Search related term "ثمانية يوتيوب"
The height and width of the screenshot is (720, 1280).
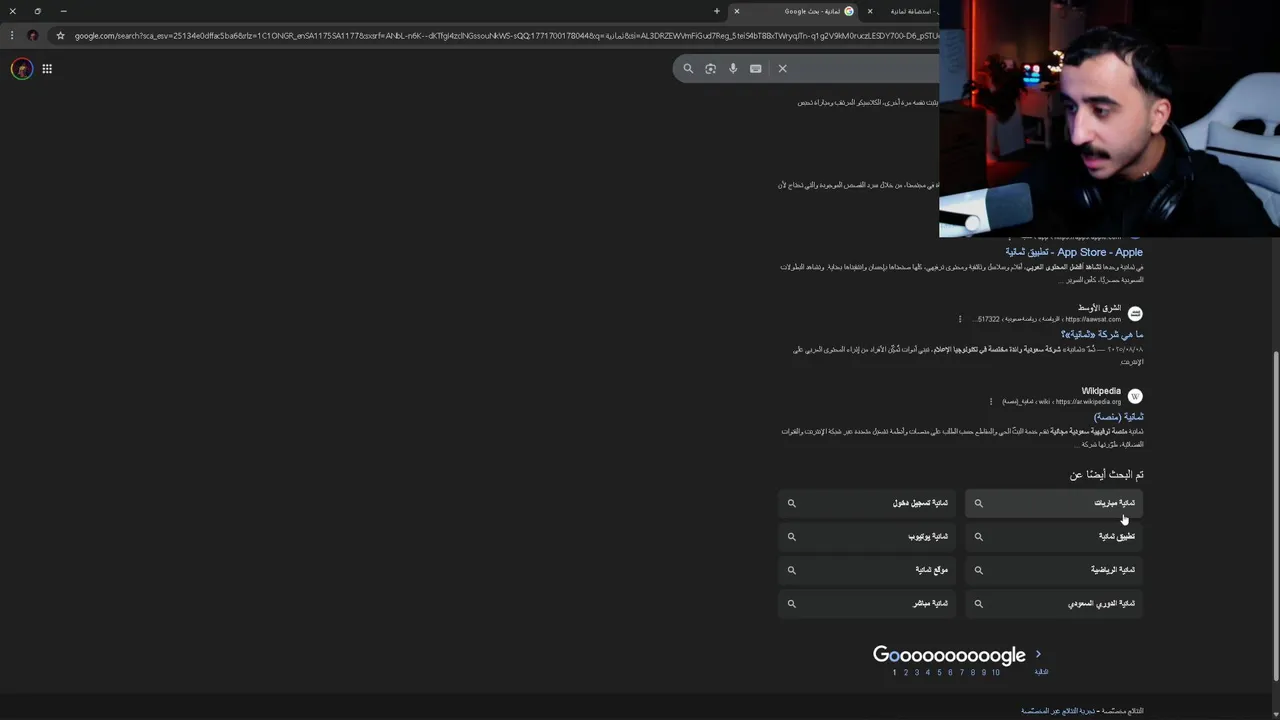tap(867, 536)
